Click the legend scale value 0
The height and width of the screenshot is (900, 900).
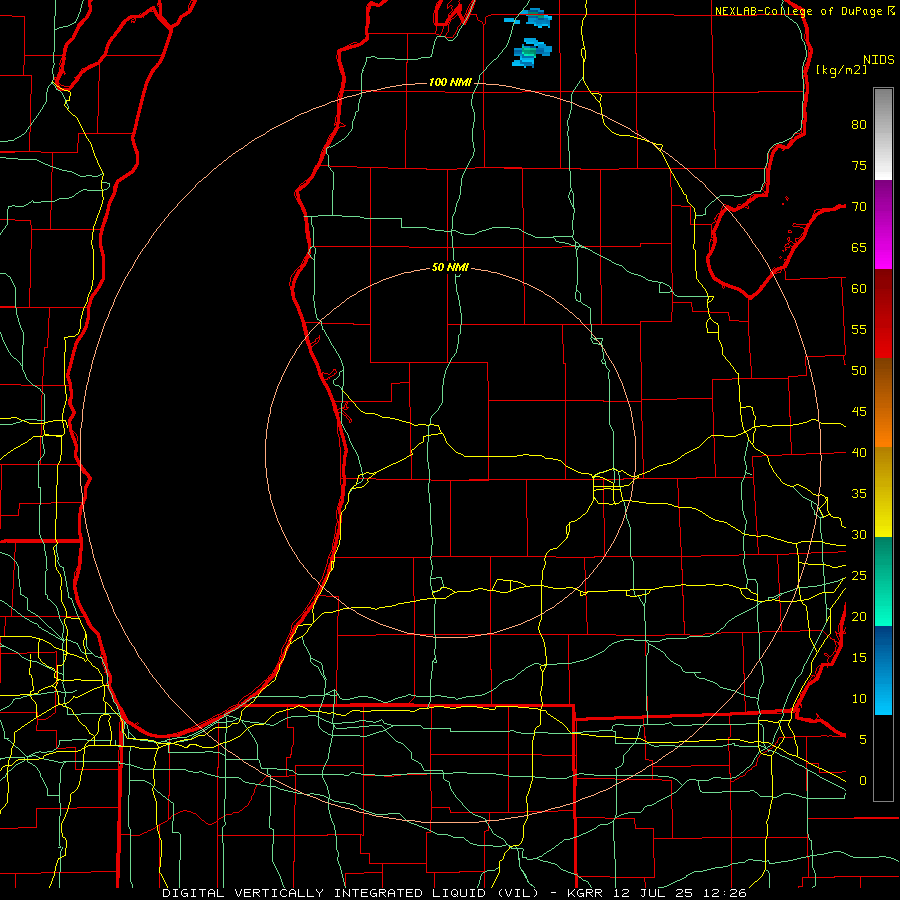863,781
